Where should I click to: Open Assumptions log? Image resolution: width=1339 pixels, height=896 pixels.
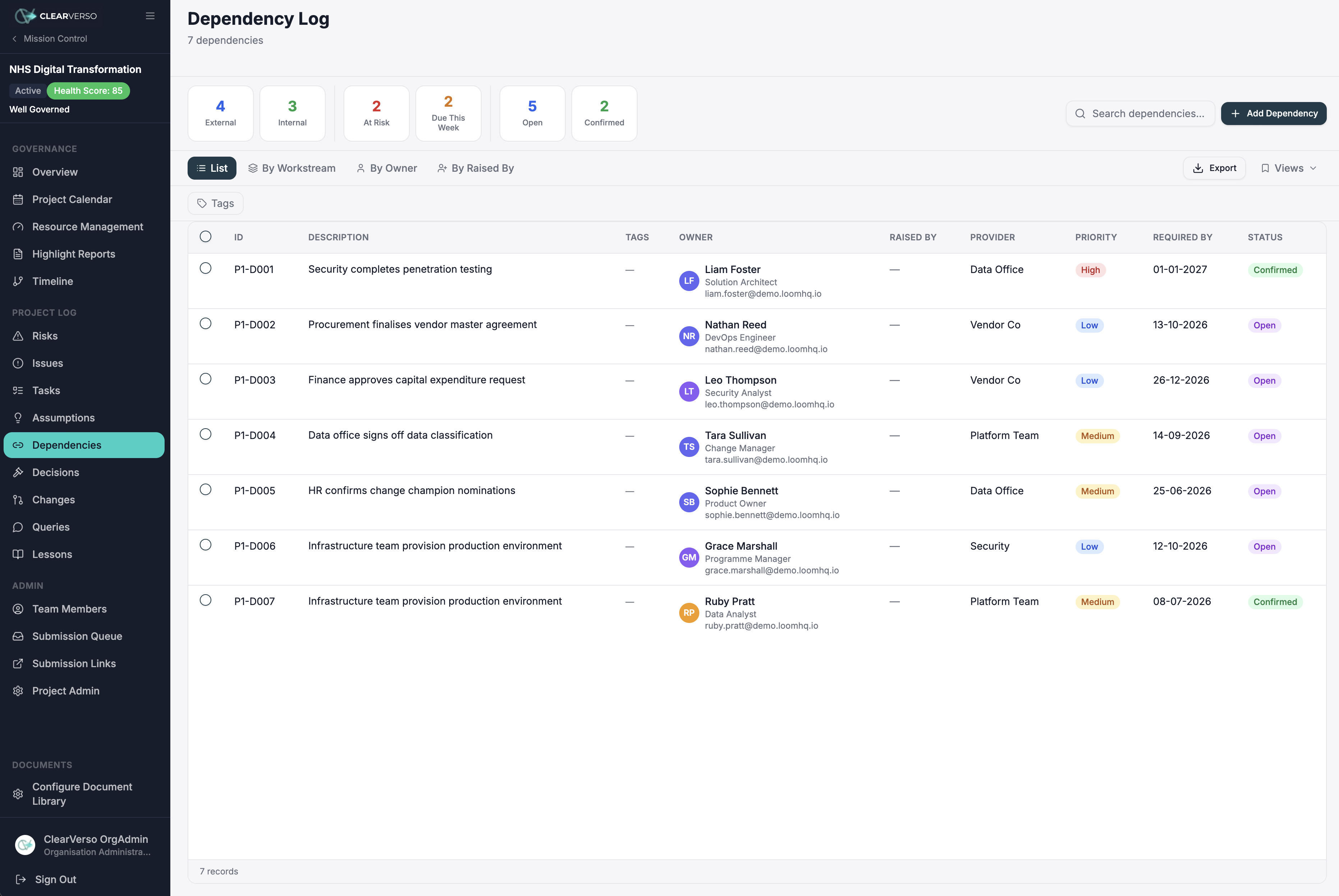83,418
